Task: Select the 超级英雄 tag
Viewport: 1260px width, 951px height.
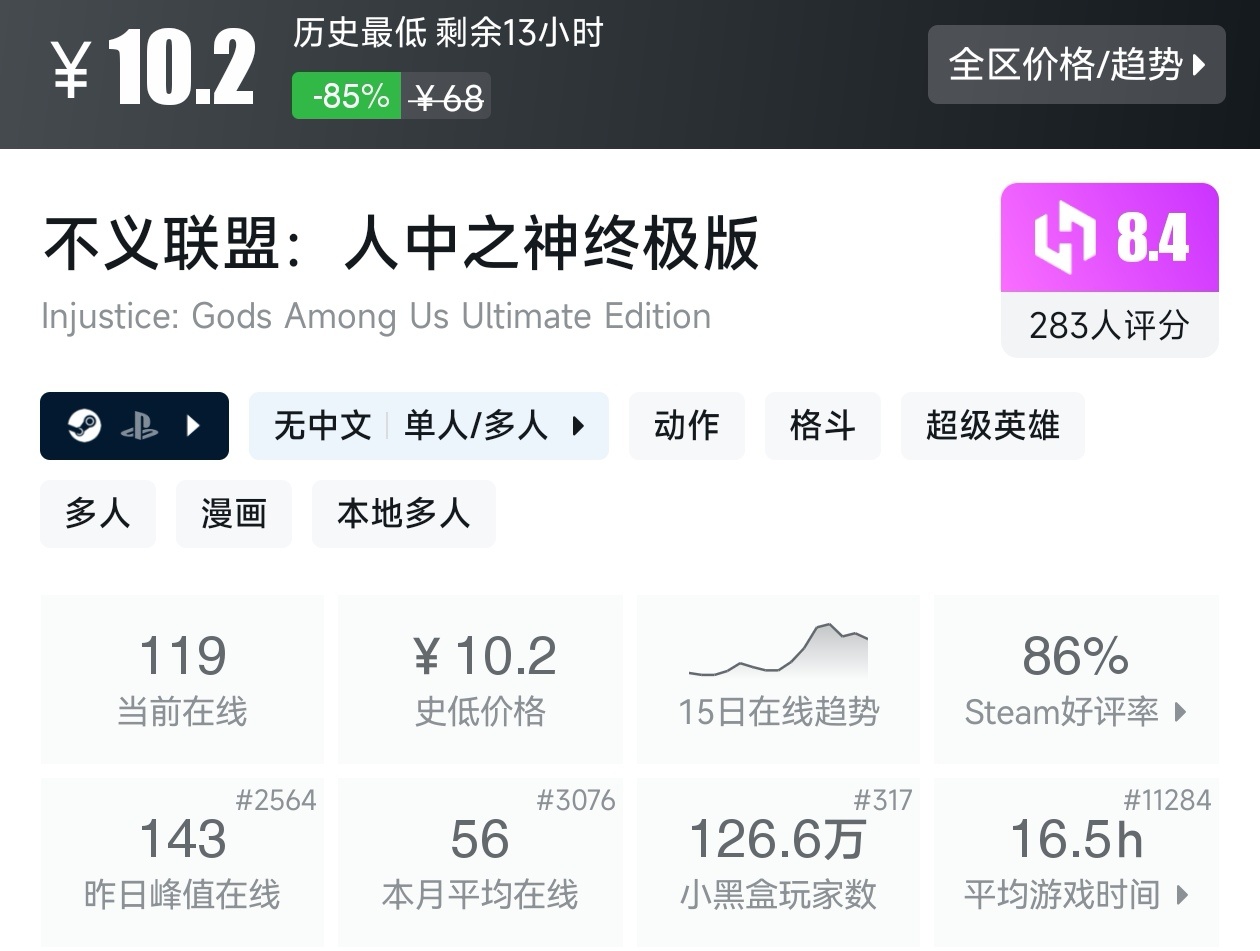Action: (x=992, y=426)
